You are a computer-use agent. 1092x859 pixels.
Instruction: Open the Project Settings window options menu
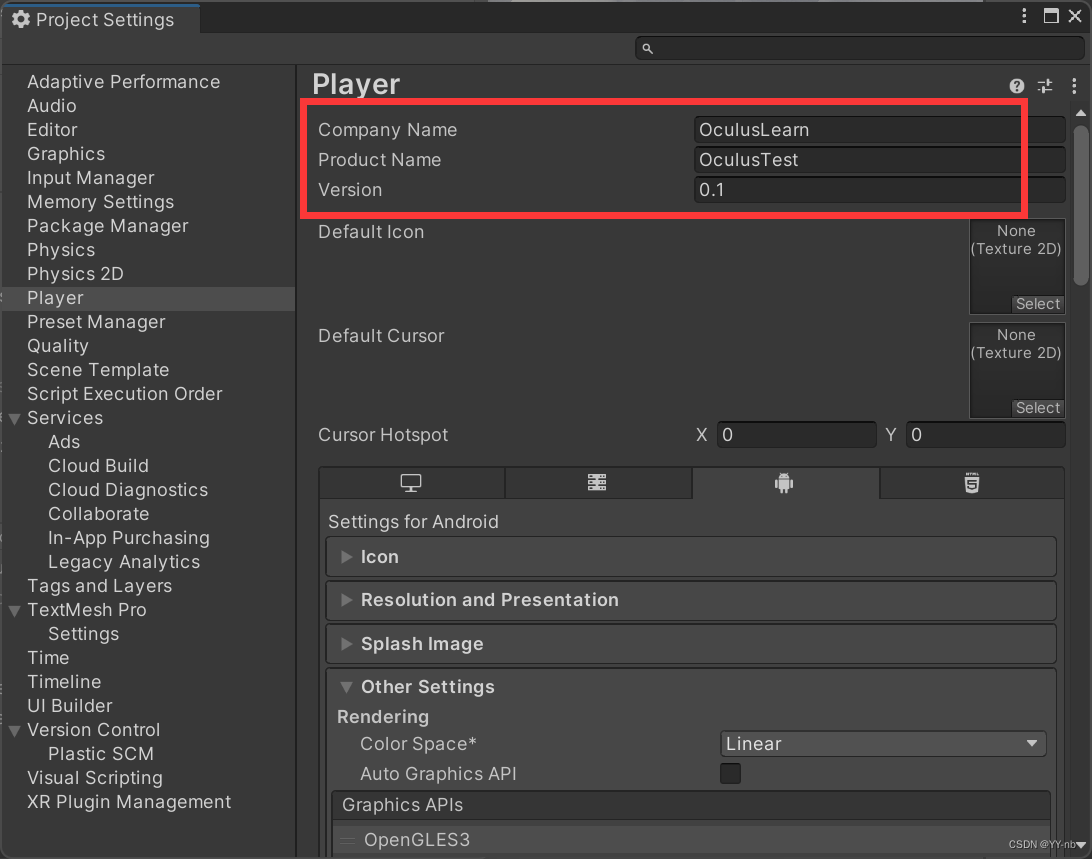coord(1024,16)
